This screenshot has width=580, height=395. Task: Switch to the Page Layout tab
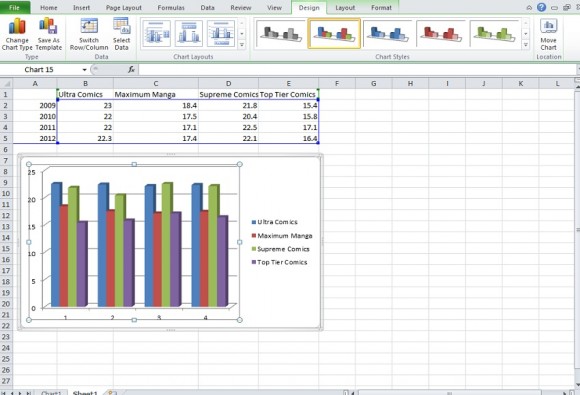click(124, 7)
